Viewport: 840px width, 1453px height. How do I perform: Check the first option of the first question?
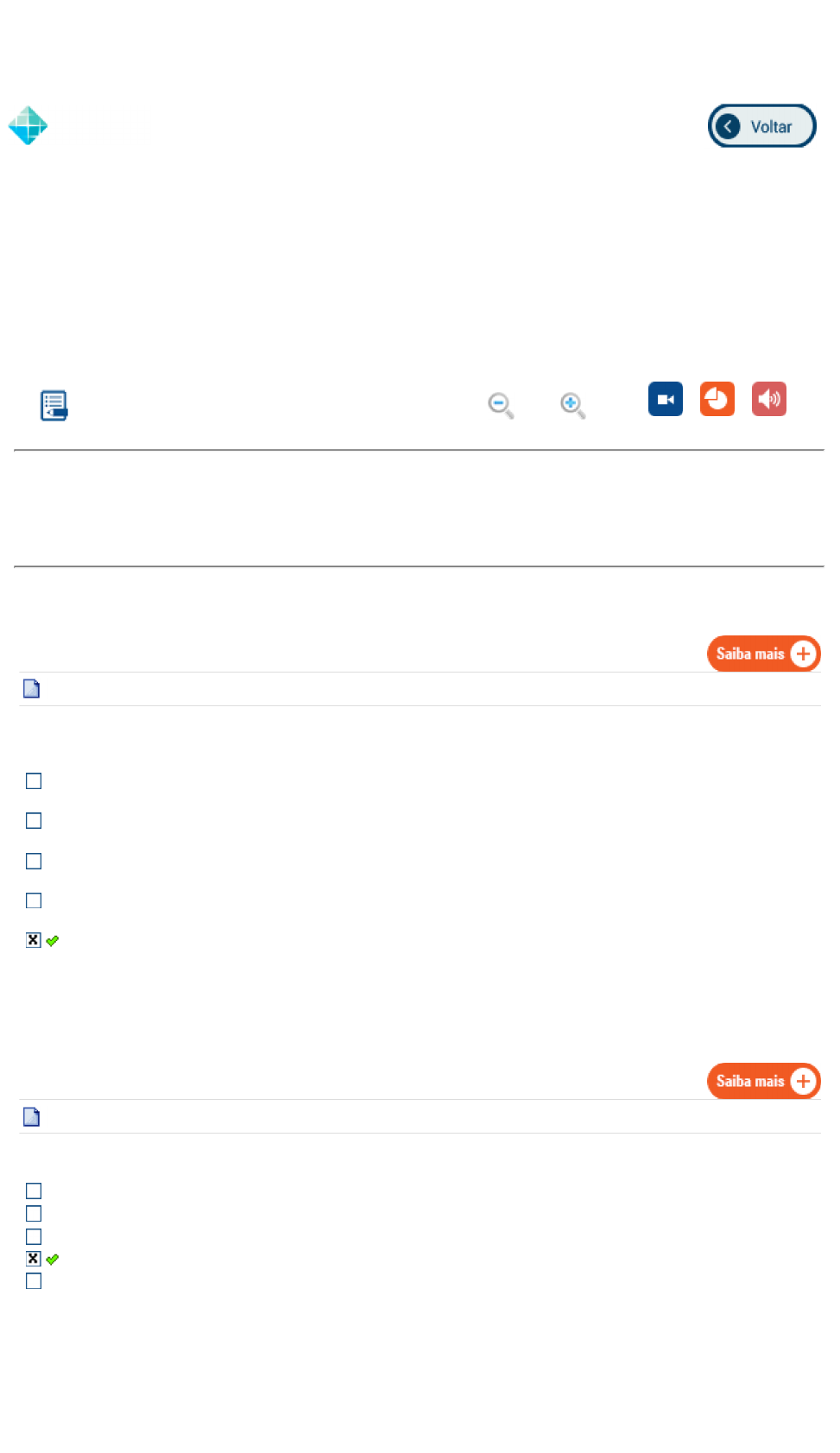[x=34, y=781]
